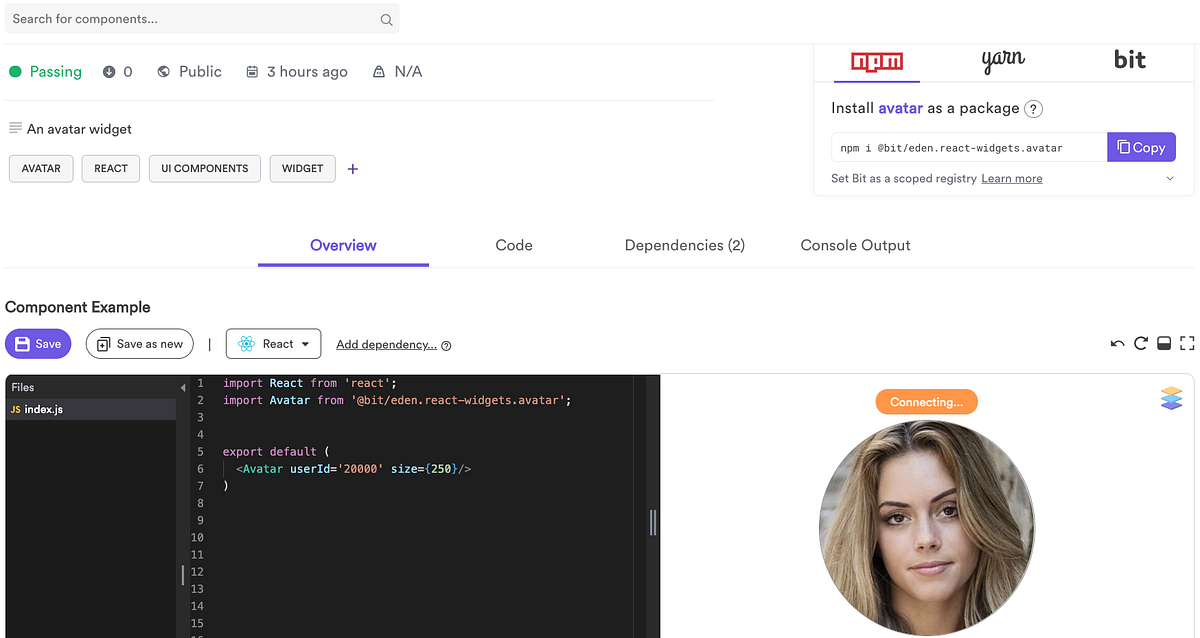Click the downloads counter badge
1200x638 pixels.
coord(120,71)
